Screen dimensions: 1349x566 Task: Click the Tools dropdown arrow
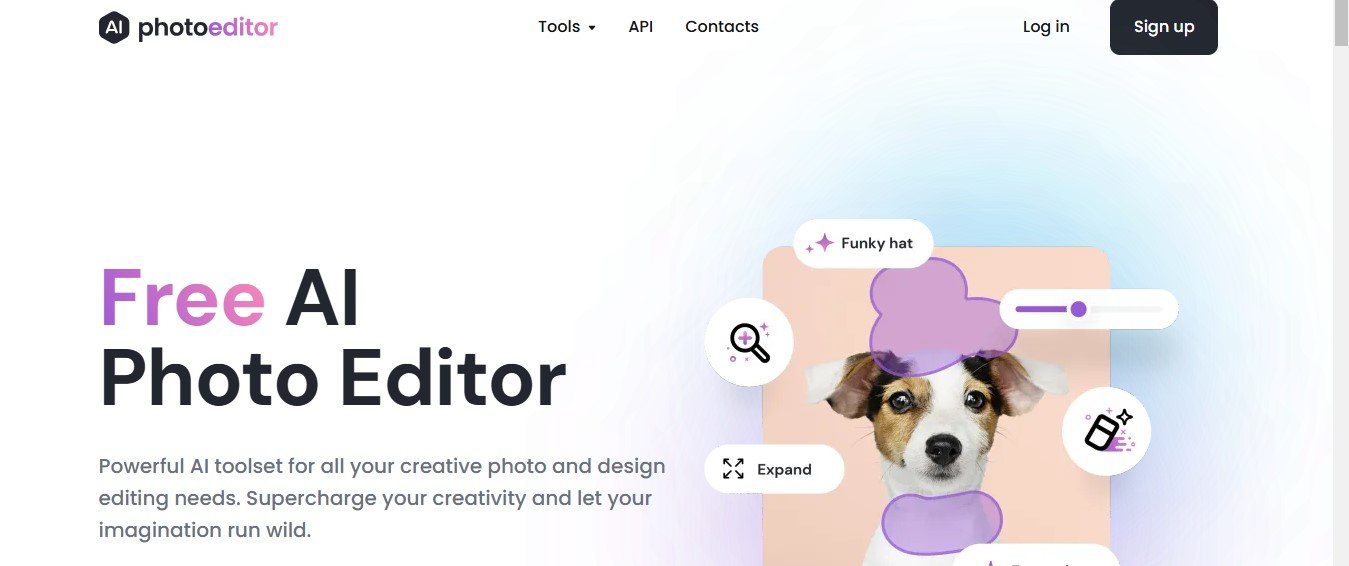(592, 28)
